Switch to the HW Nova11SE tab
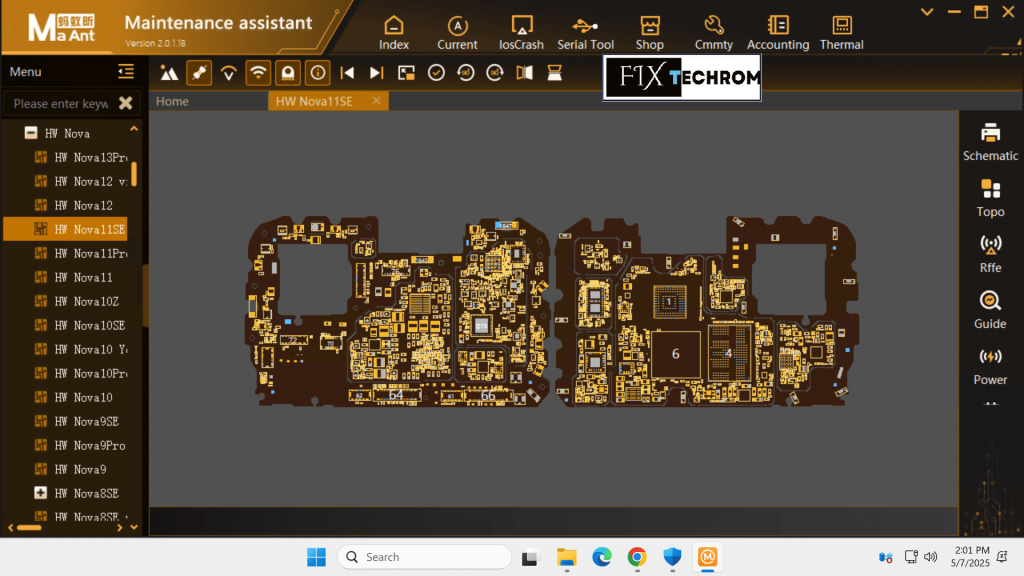Viewport: 1024px width, 576px height. (x=314, y=101)
